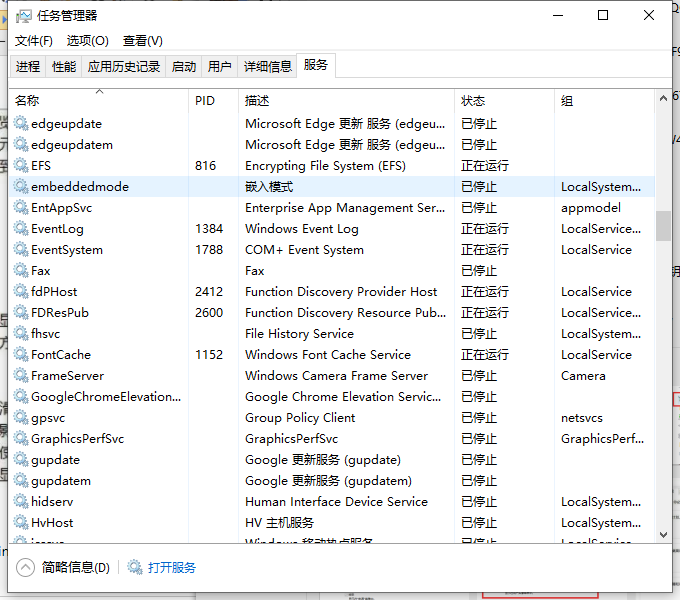Viewport: 680px width, 600px height.
Task: Open the 查看(V) menu
Action: pyautogui.click(x=142, y=41)
